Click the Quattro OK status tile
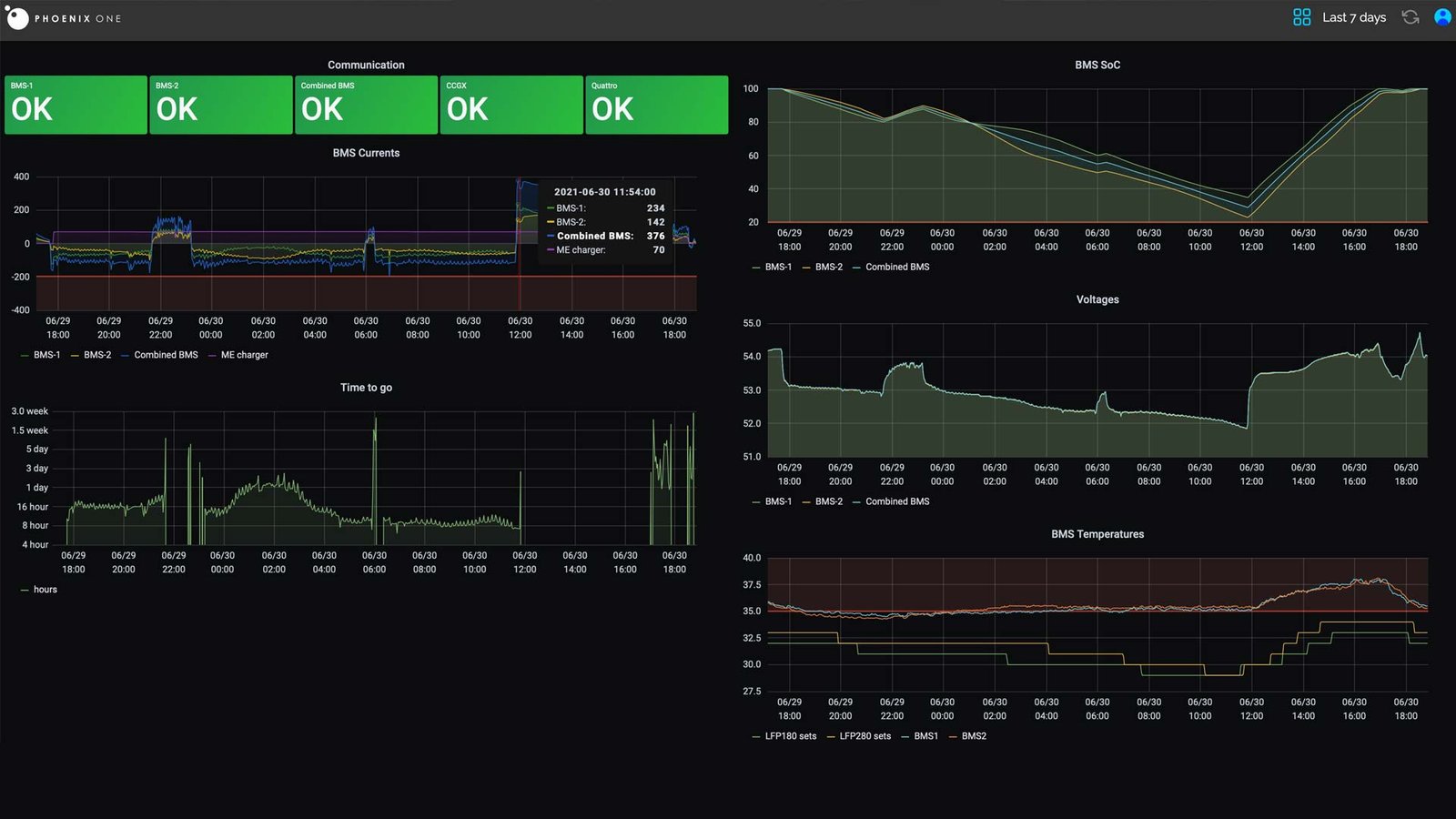The width and height of the screenshot is (1456, 819). click(656, 106)
